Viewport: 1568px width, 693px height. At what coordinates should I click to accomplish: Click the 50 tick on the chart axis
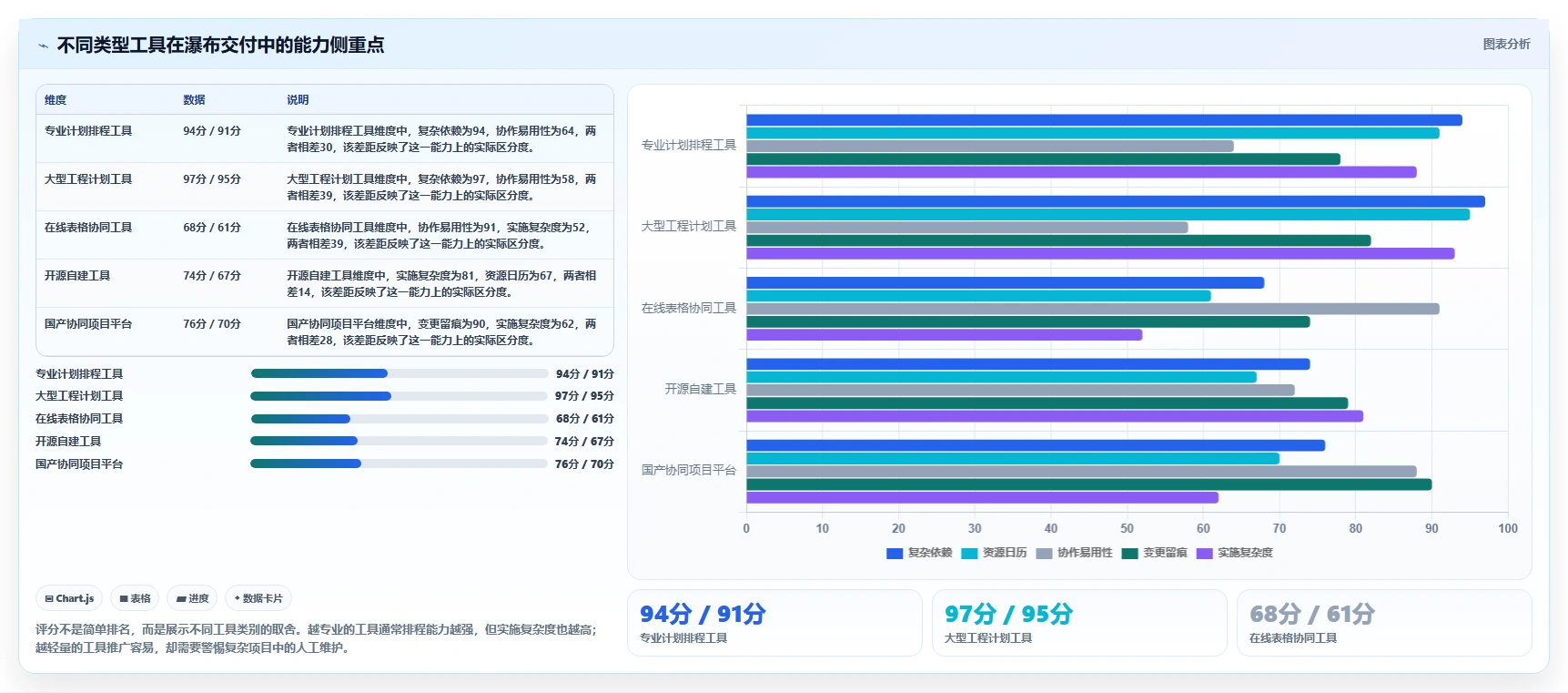coord(1127,529)
